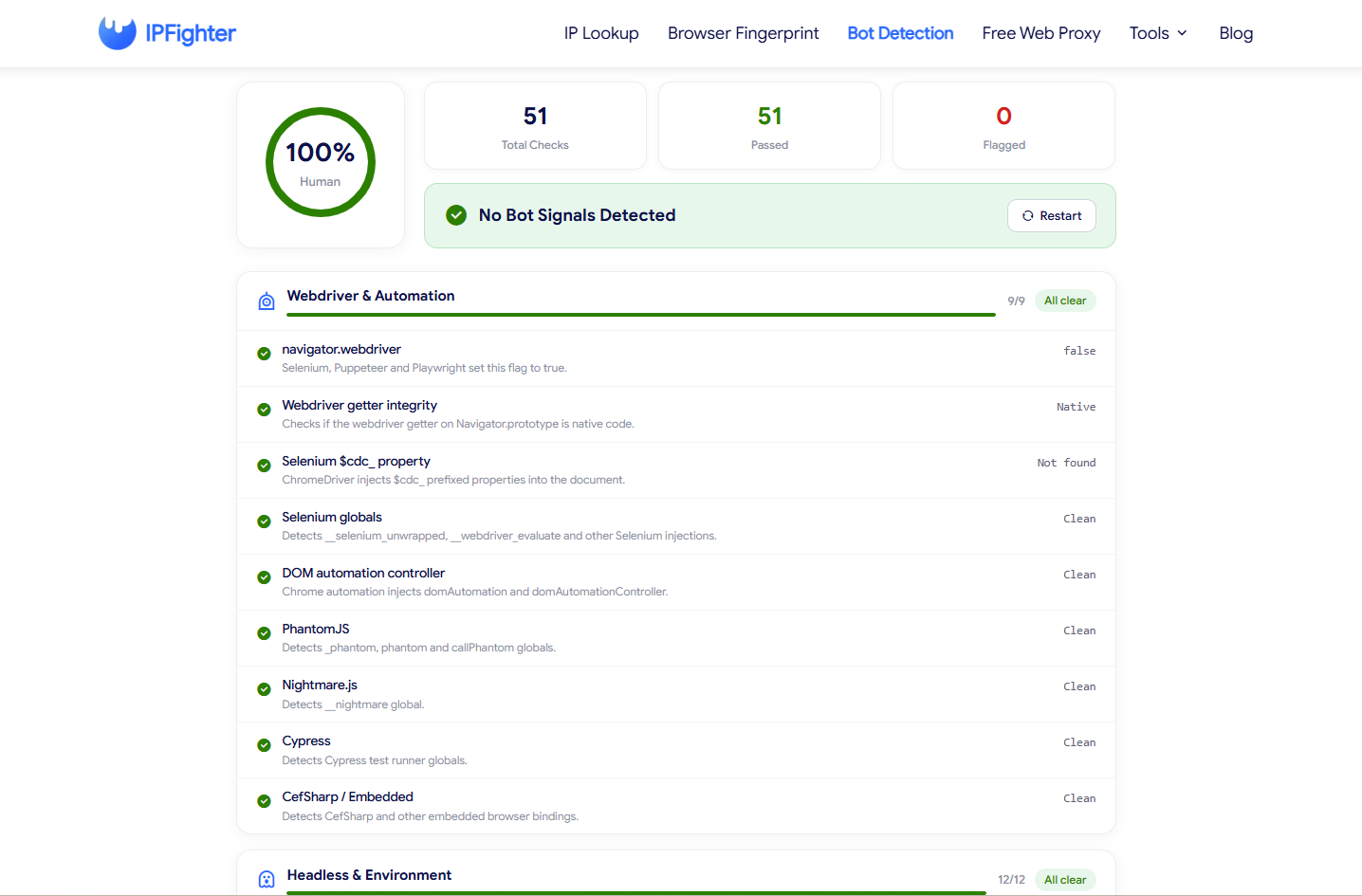The image size is (1362, 896).
Task: Click the check icon for PhantomJS
Action: coord(264,633)
